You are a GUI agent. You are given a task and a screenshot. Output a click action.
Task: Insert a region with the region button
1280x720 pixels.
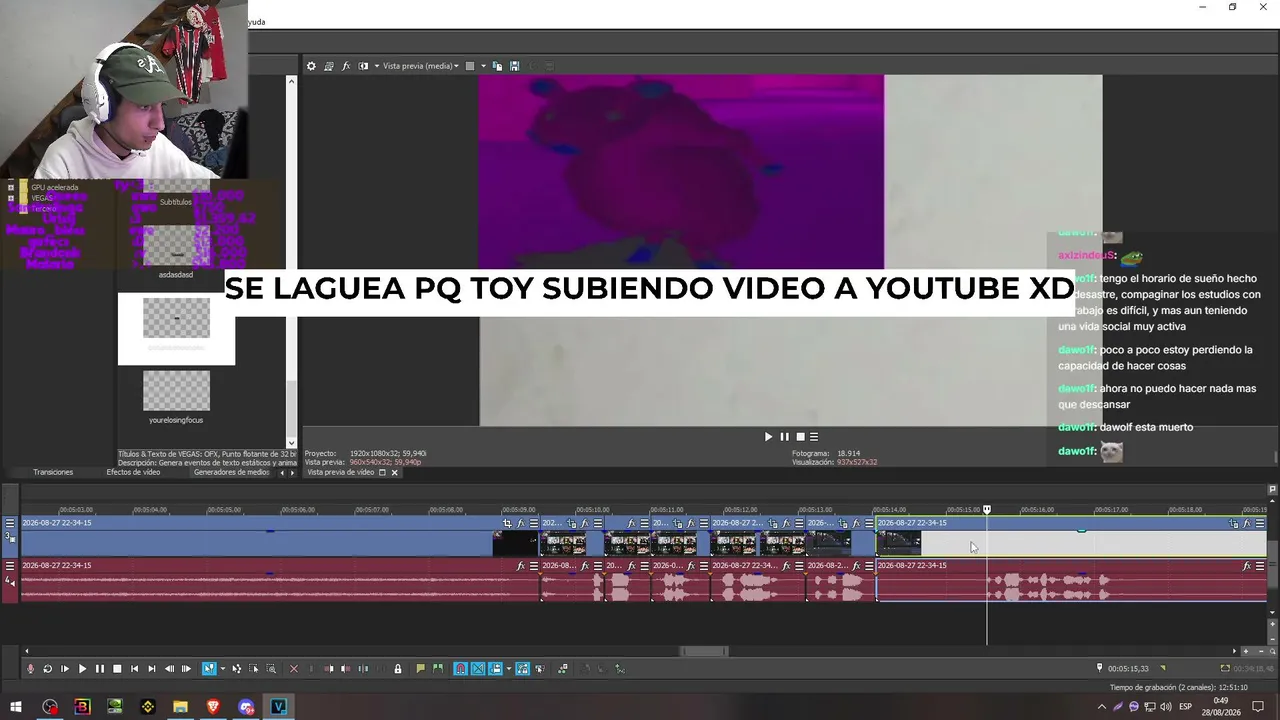point(438,669)
